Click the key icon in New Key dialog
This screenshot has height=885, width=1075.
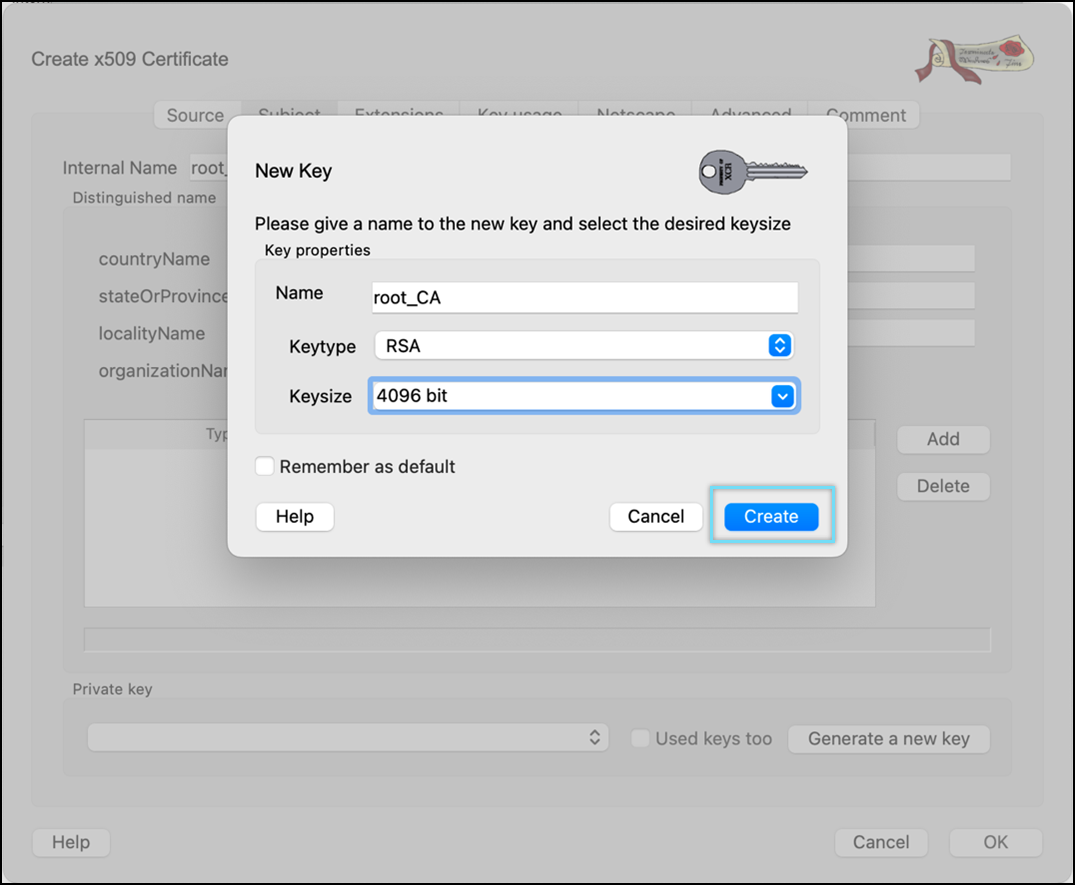(x=752, y=171)
